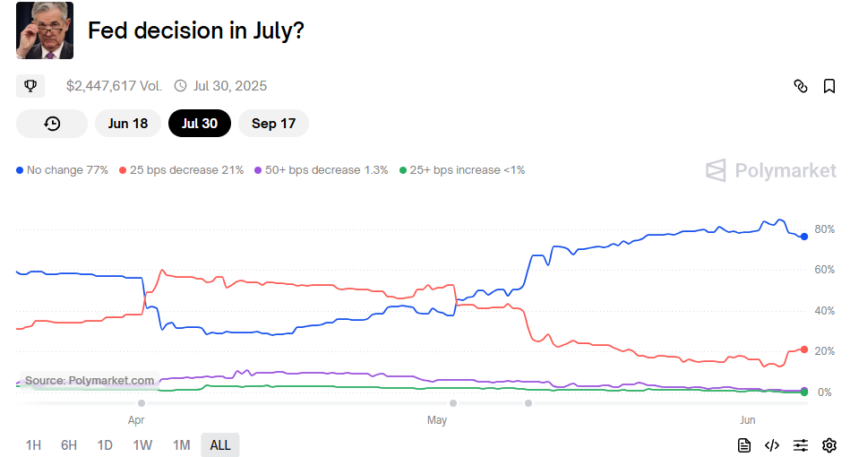Open chart filter sliders icon
850x457 pixels.
pos(801,446)
